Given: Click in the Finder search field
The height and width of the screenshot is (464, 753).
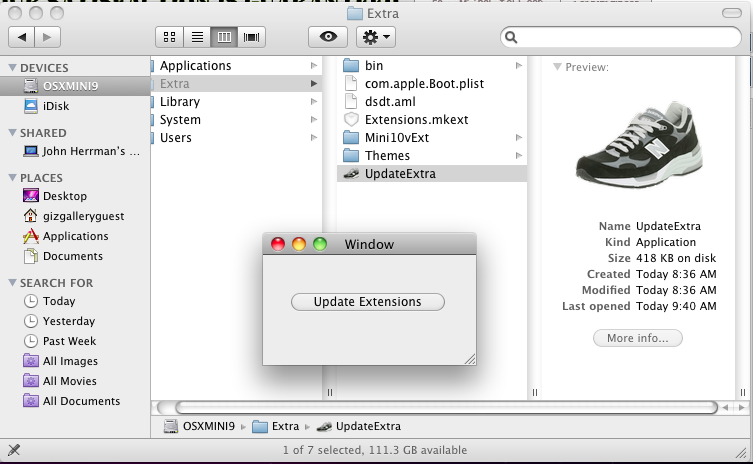Looking at the screenshot, I should (x=621, y=37).
